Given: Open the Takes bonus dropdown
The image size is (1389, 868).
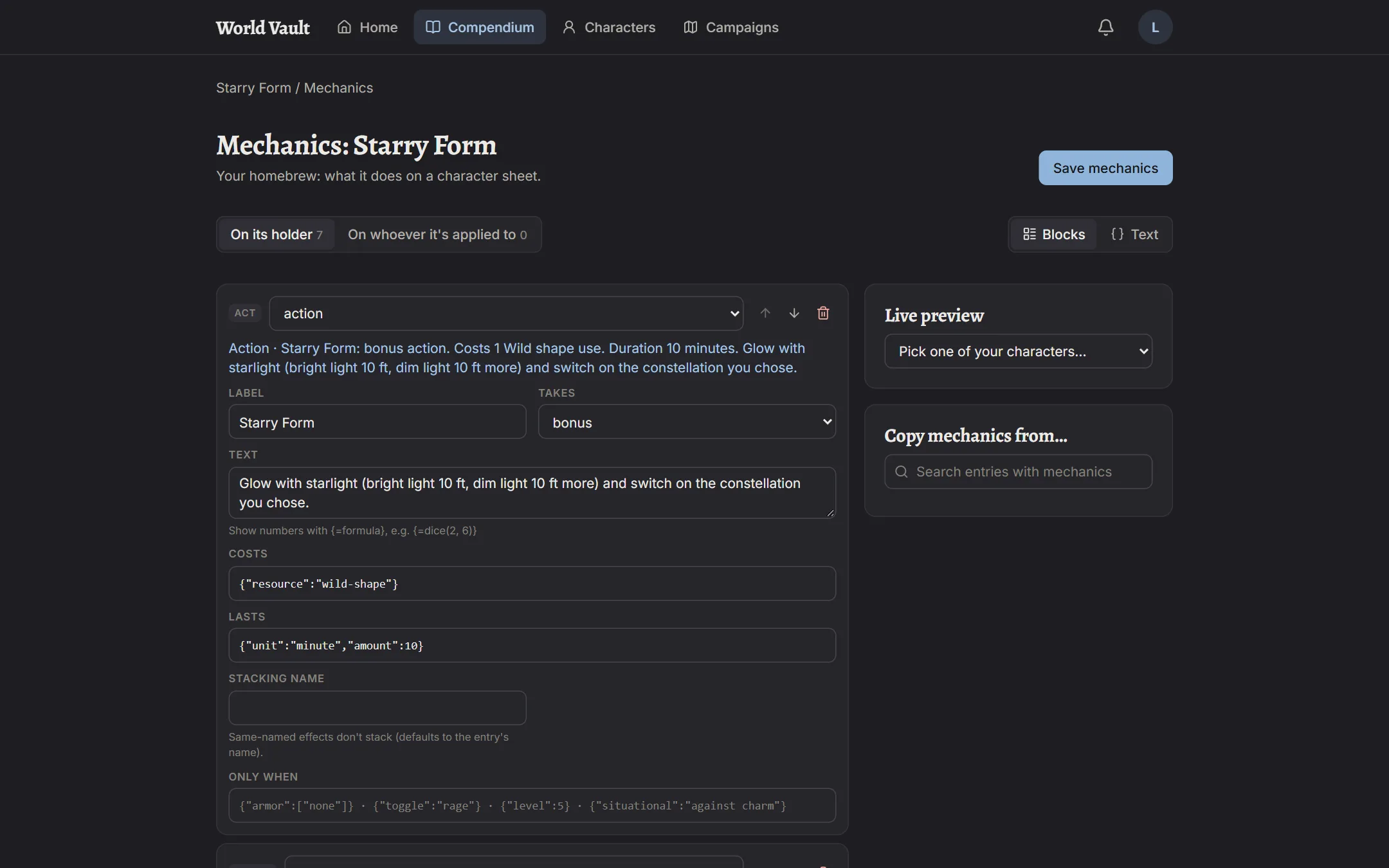Looking at the screenshot, I should pyautogui.click(x=687, y=422).
